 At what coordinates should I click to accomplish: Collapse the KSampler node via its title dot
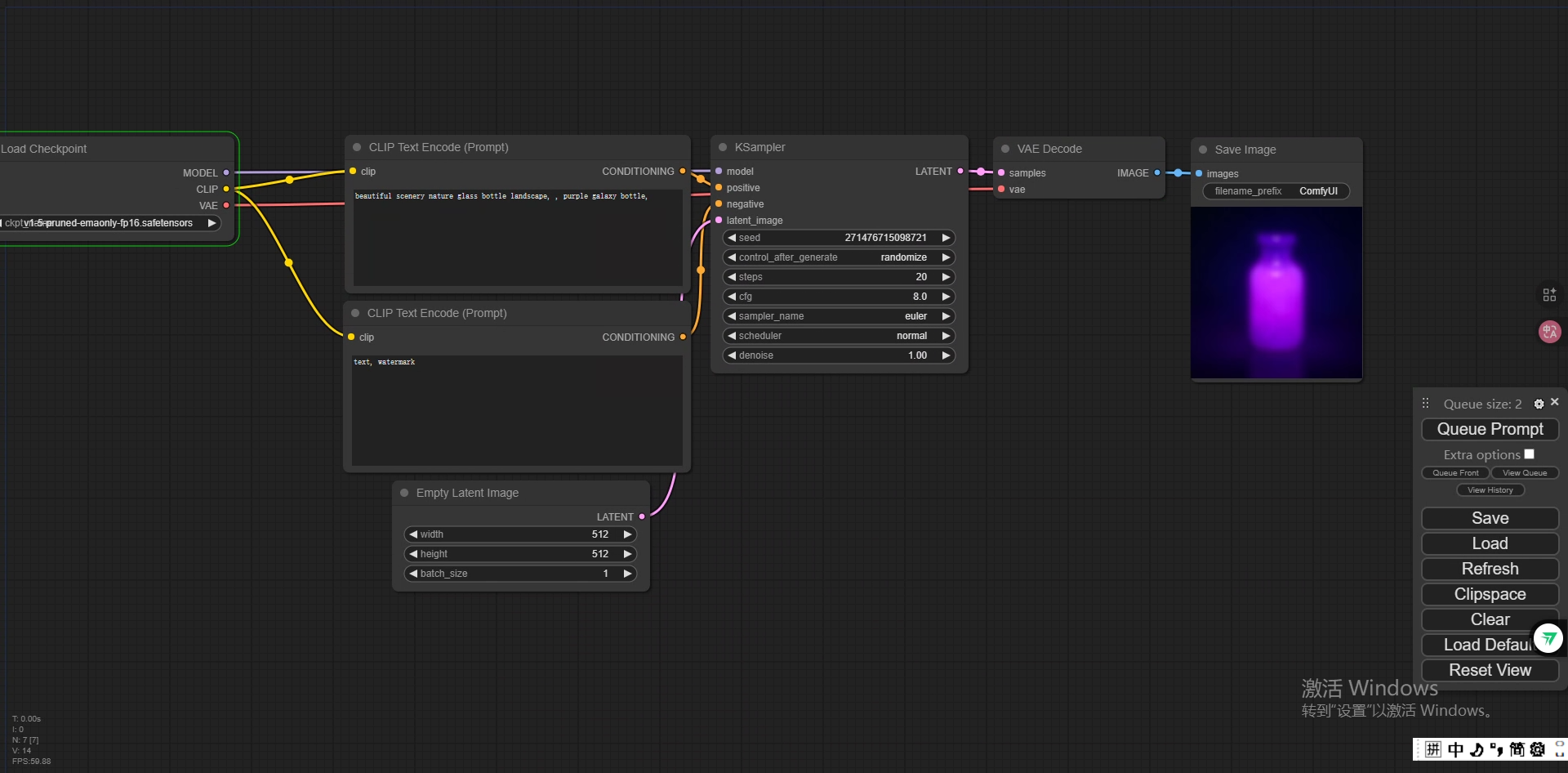click(723, 148)
